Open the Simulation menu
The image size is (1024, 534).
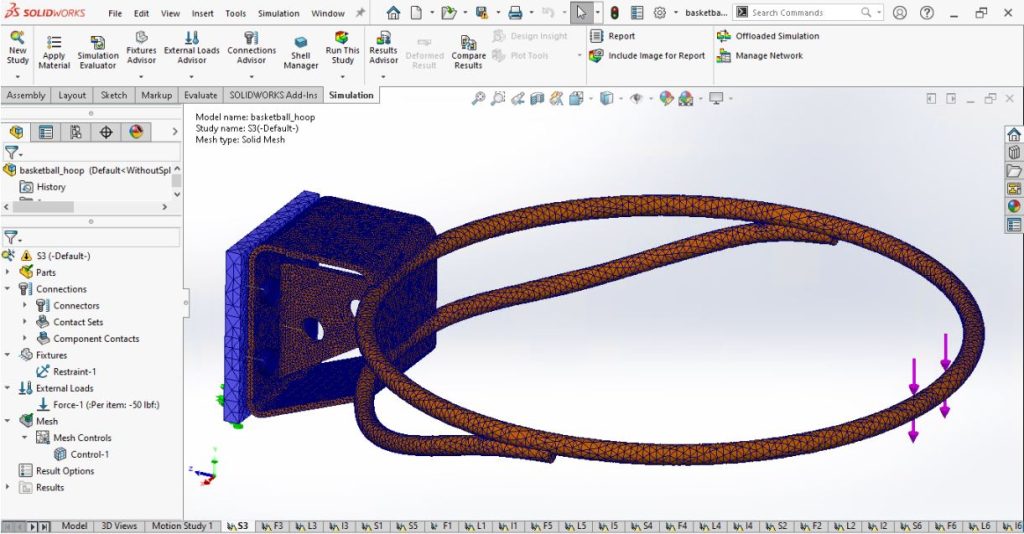278,14
